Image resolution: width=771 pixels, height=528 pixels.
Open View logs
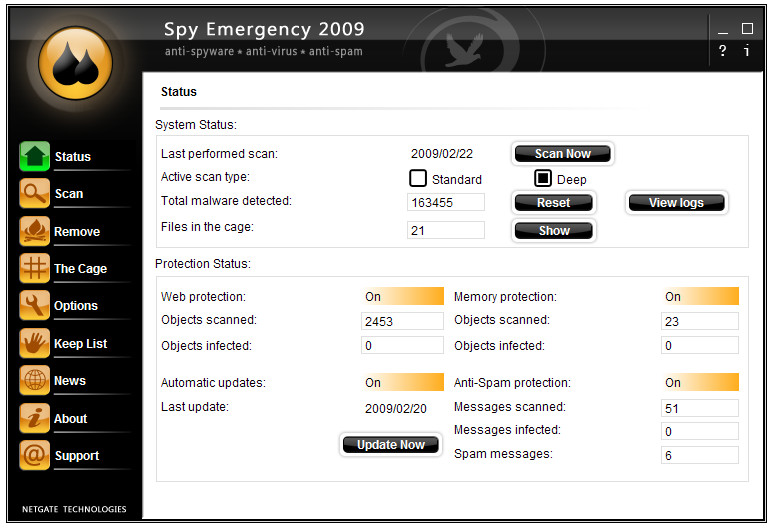[x=676, y=203]
